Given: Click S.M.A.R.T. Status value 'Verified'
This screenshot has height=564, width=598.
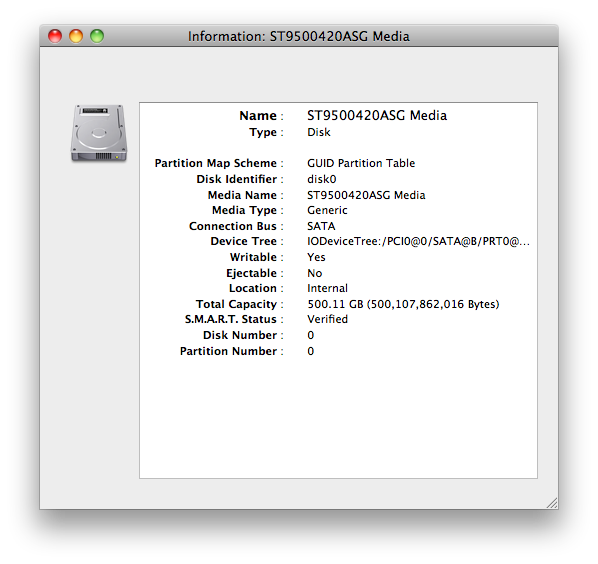Looking at the screenshot, I should point(328,319).
